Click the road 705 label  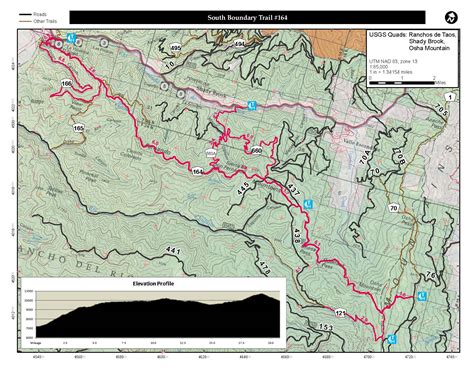click(441, 110)
